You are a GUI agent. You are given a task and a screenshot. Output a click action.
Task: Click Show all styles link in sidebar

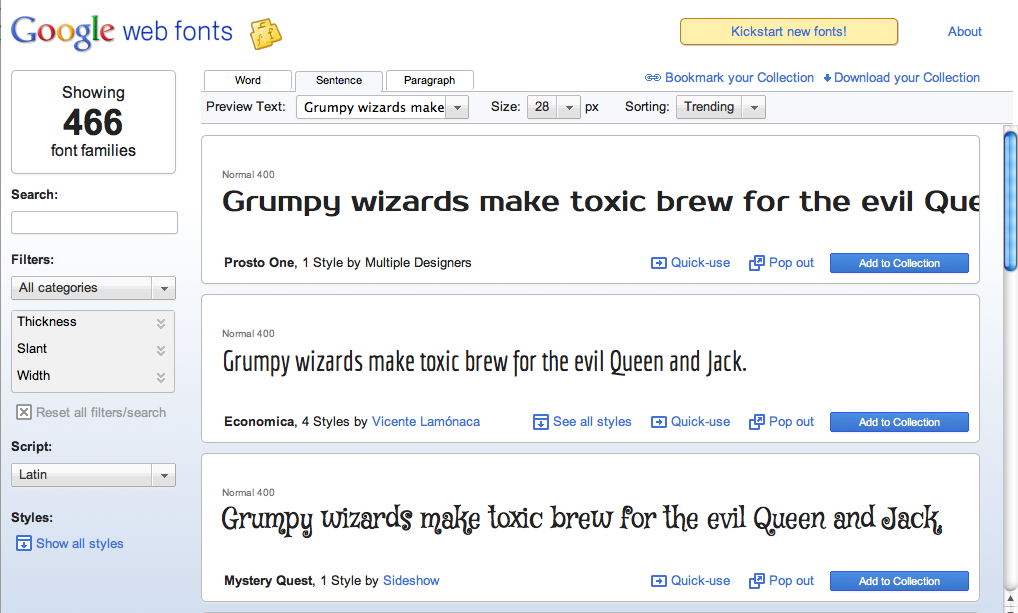[80, 544]
